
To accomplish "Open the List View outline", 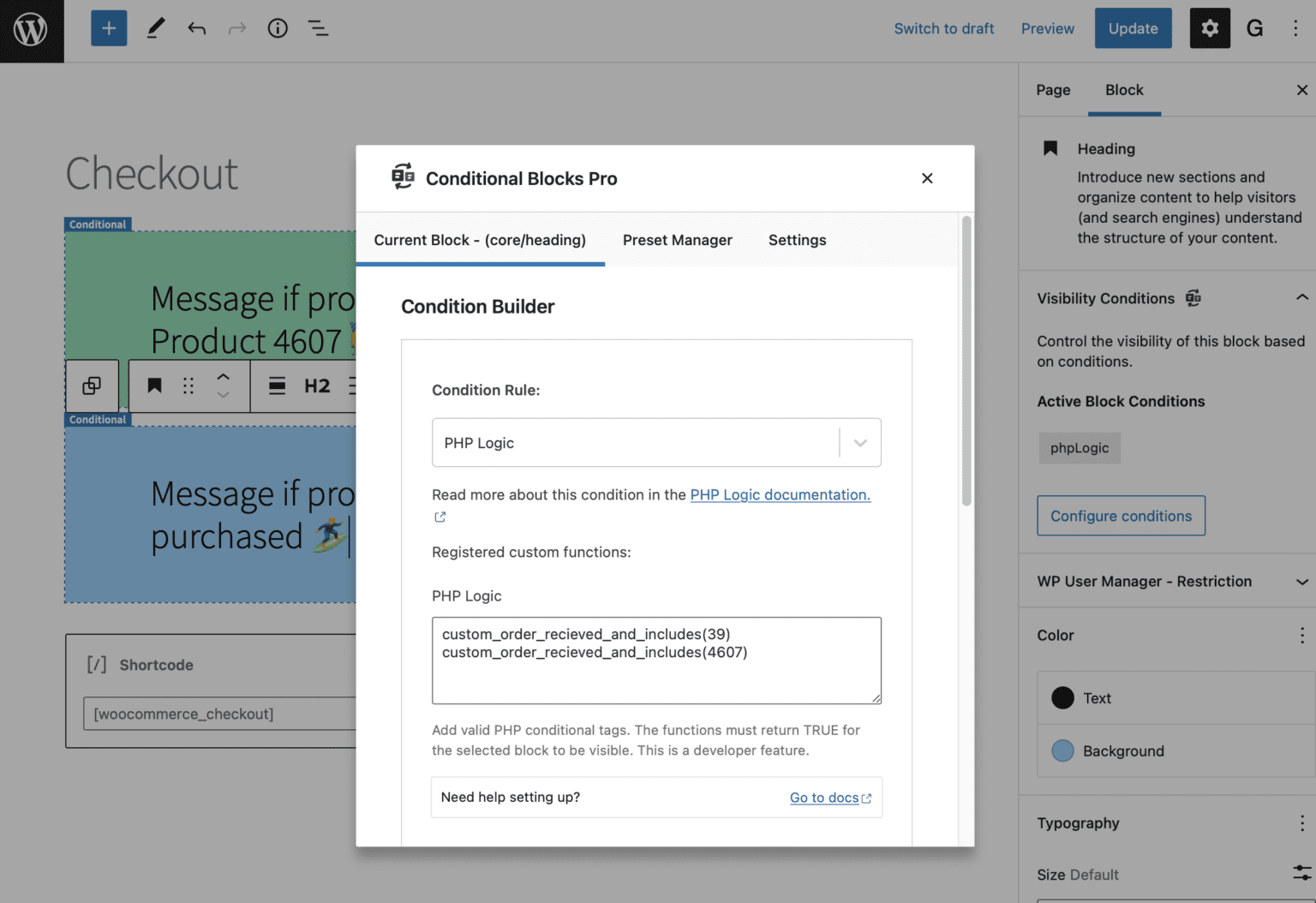I will 318,28.
